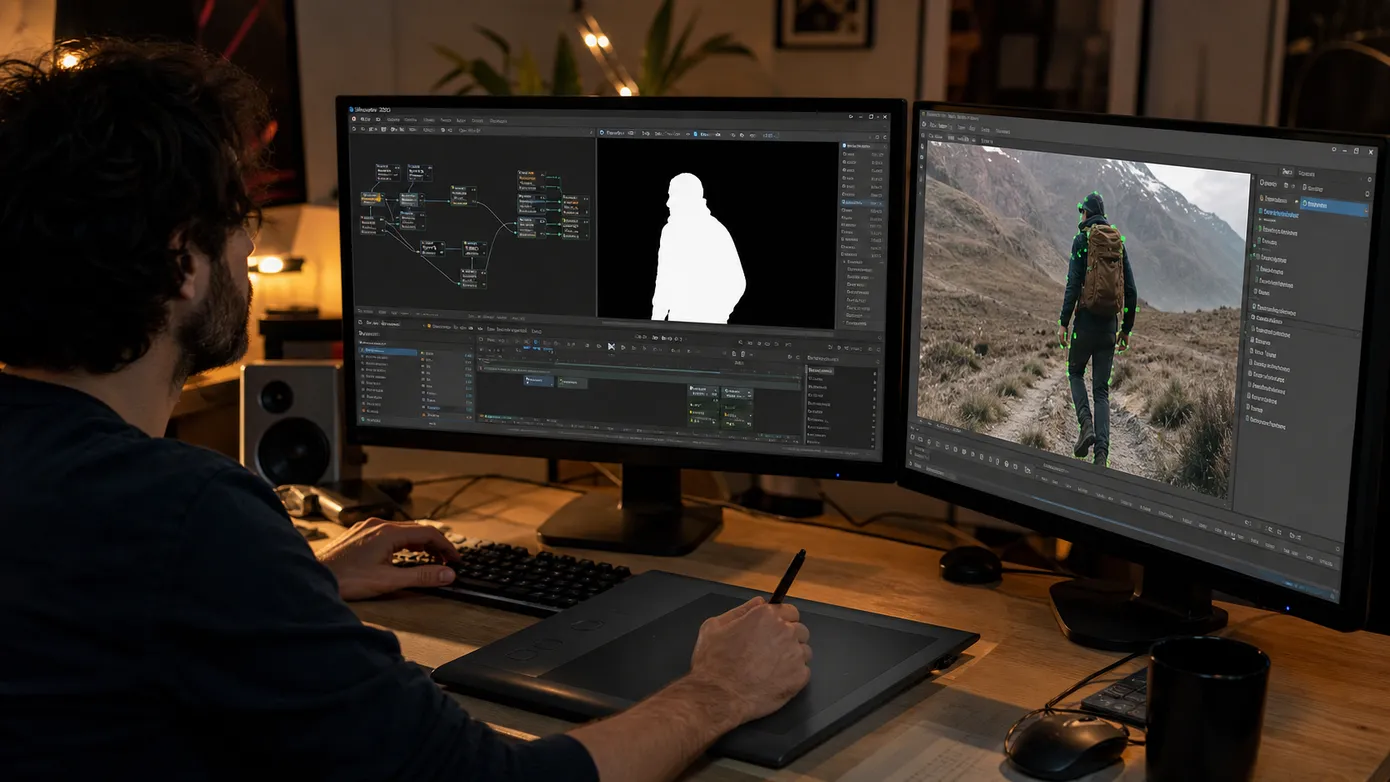Click the first toolbar icon below left monitor menu bar

[354, 129]
